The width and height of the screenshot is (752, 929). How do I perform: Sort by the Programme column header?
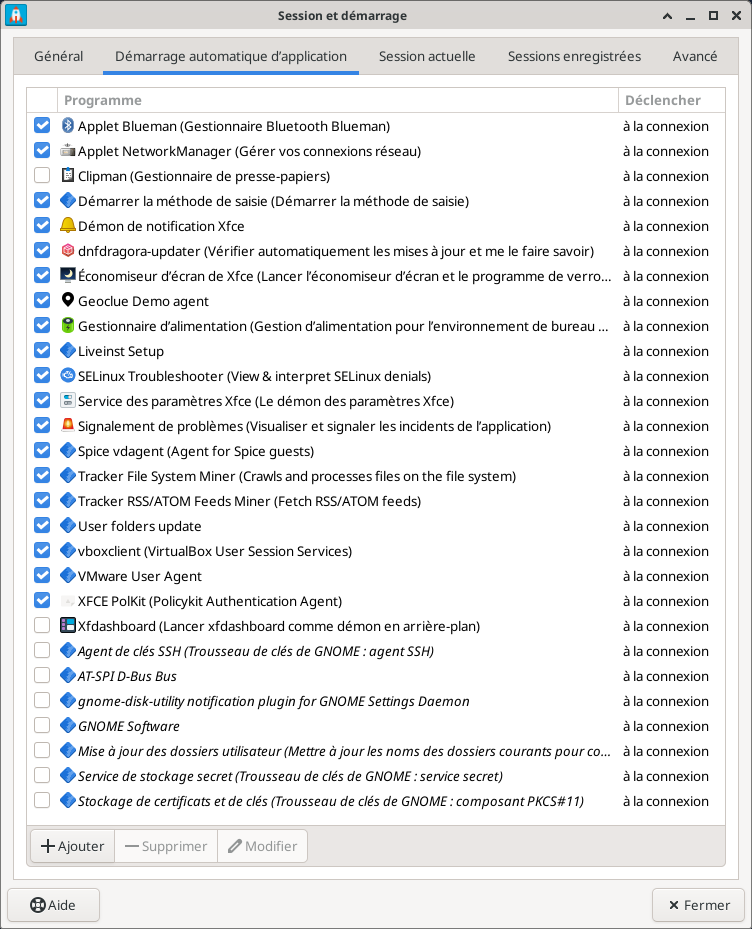click(x=337, y=100)
